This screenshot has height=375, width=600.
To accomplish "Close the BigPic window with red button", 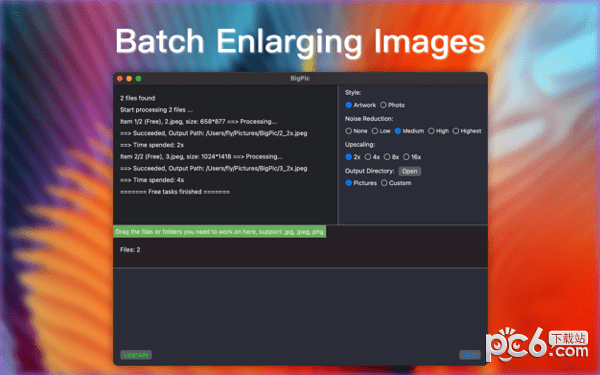I will click(x=120, y=78).
